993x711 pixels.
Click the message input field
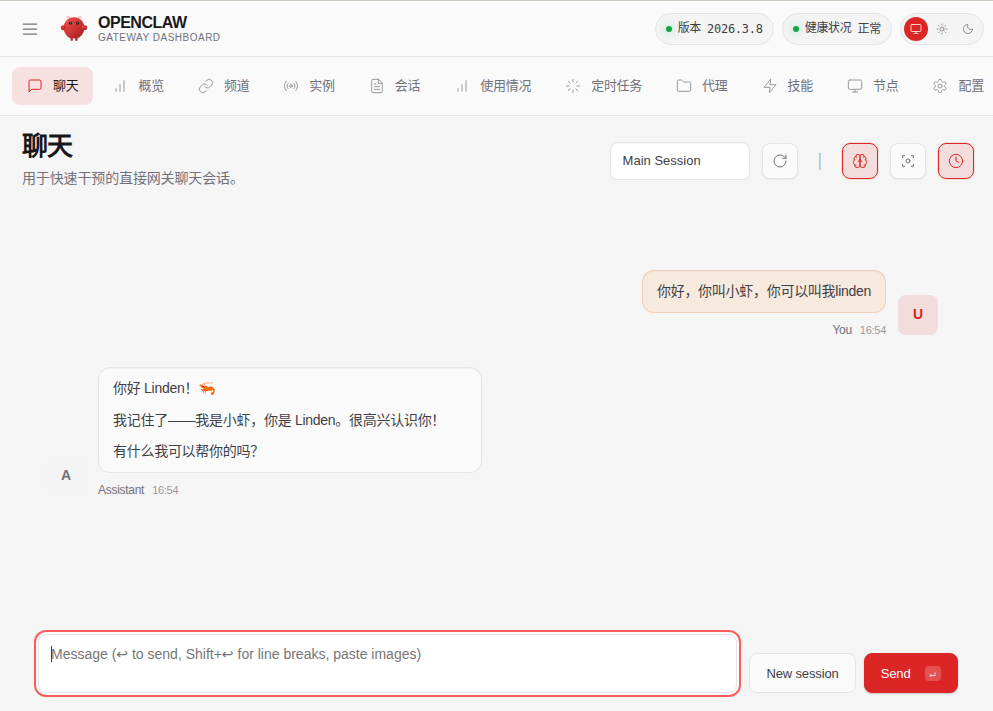pos(387,663)
